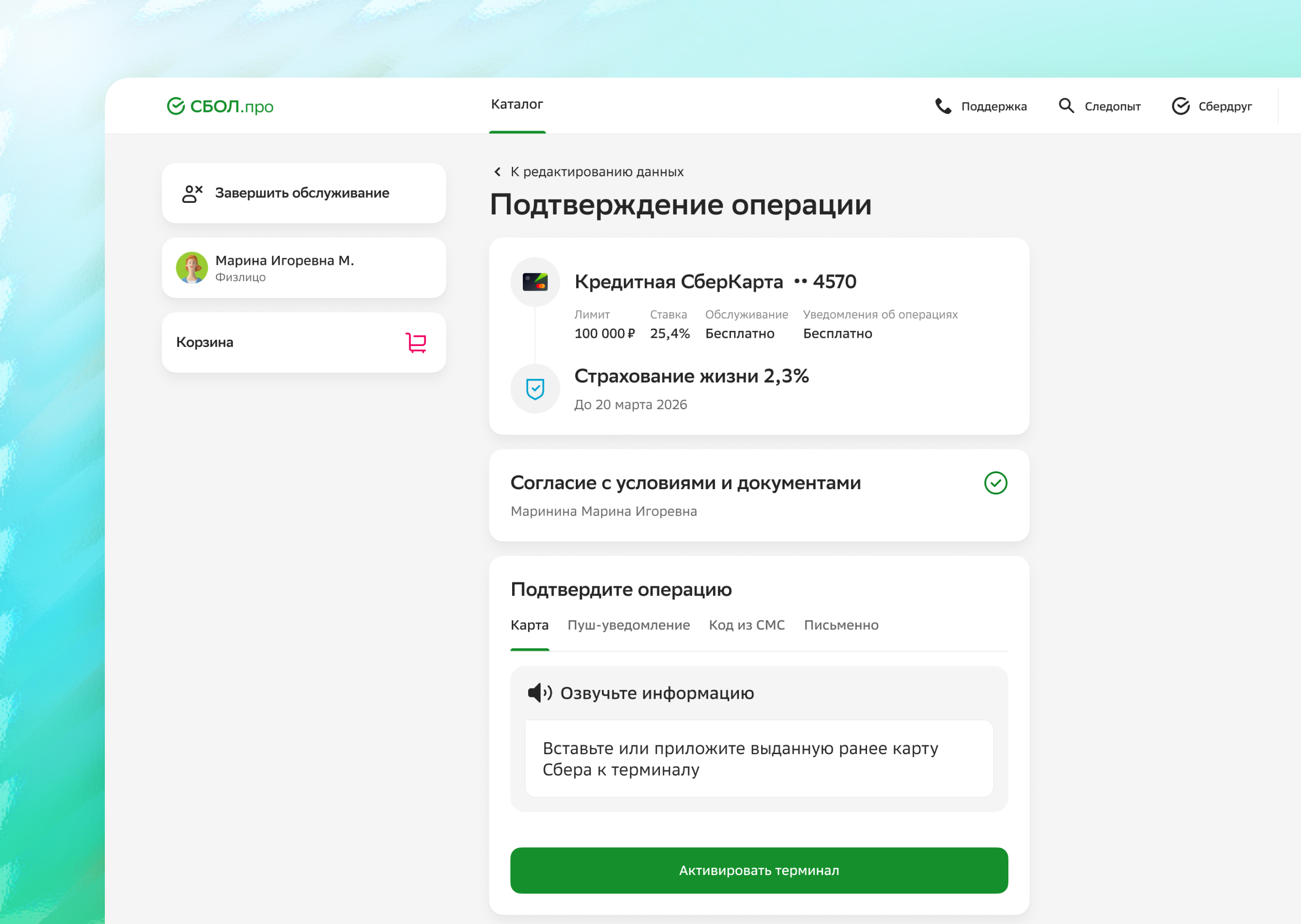Image resolution: width=1301 pixels, height=924 pixels.
Task: Switch to Код из СМС tab
Action: tap(747, 625)
